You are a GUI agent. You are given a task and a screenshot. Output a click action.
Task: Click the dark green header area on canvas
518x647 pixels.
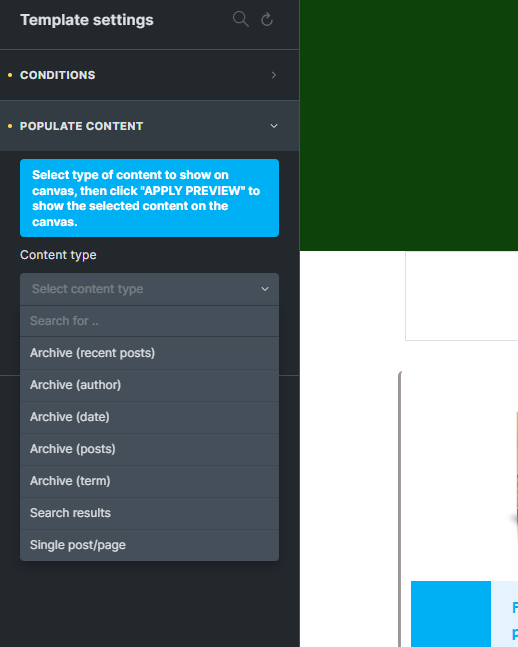click(x=409, y=125)
